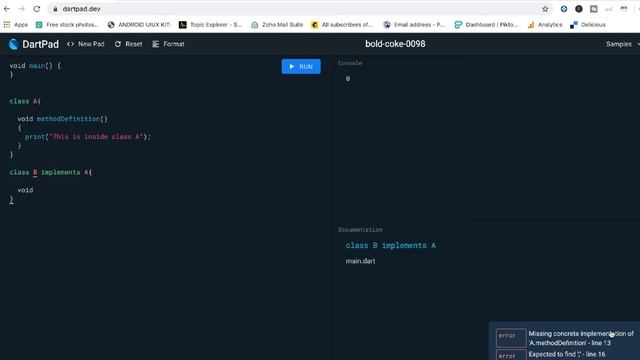Click the DartPad logo
Screen dimensions: 640x360
[34, 44]
